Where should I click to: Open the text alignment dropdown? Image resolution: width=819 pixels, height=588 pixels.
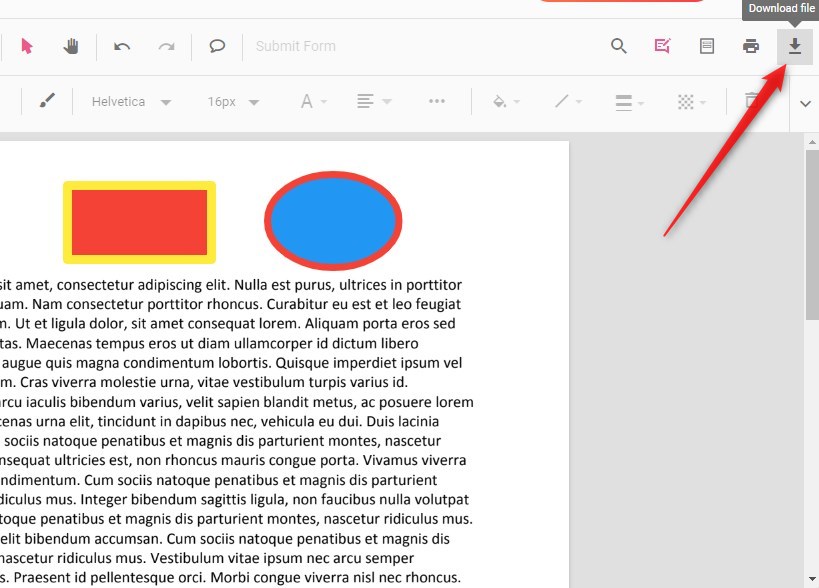pyautogui.click(x=372, y=101)
